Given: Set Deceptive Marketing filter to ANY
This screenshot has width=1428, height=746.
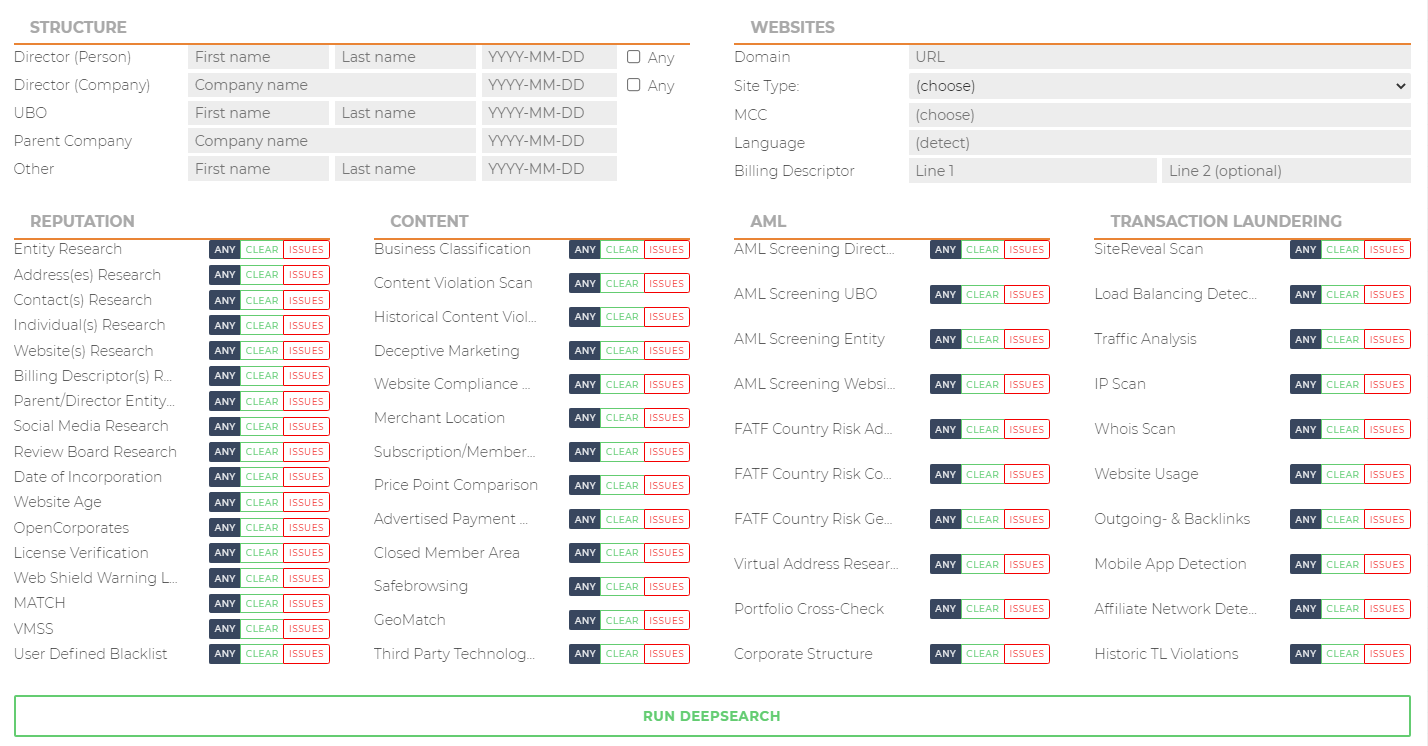Looking at the screenshot, I should (x=585, y=350).
